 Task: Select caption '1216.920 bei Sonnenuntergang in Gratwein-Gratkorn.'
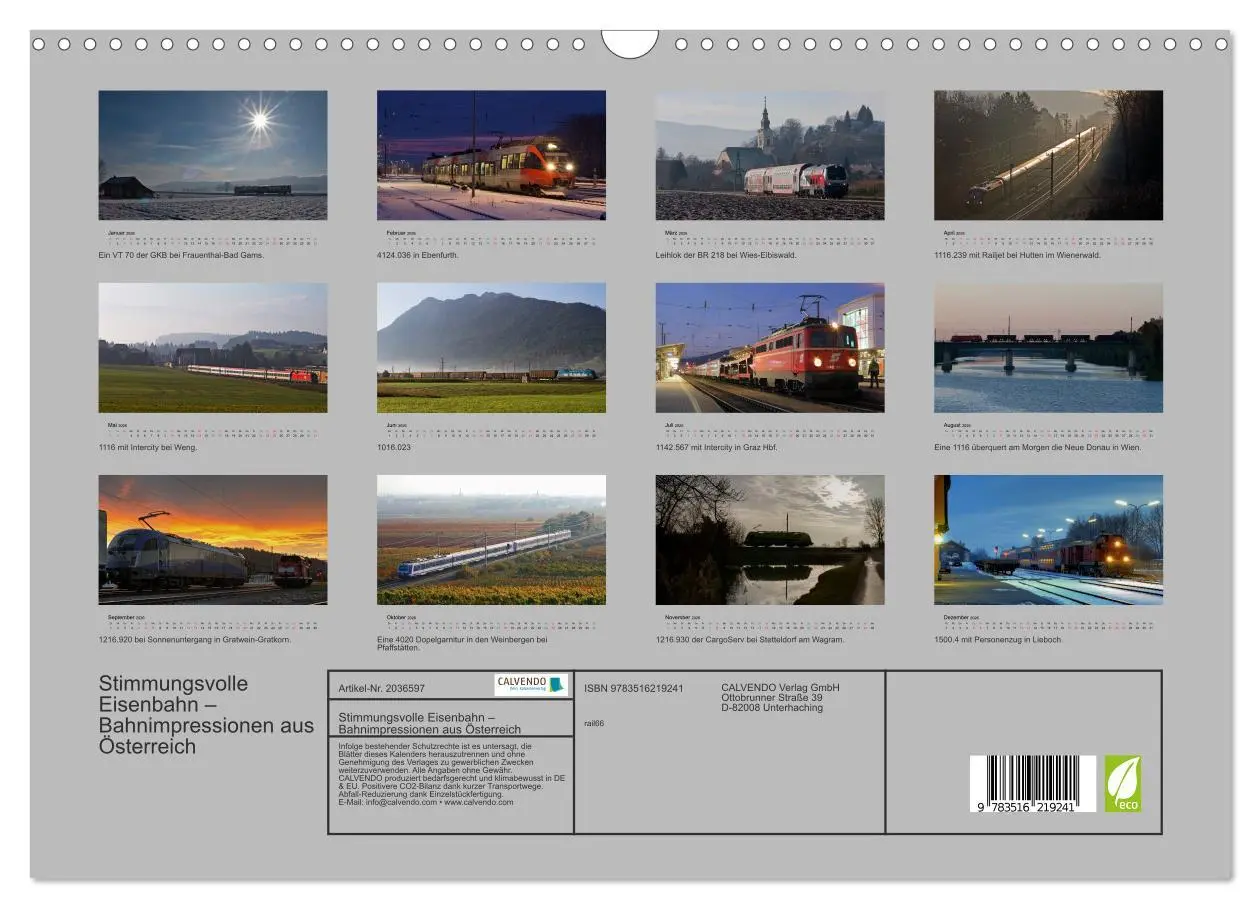pos(195,639)
